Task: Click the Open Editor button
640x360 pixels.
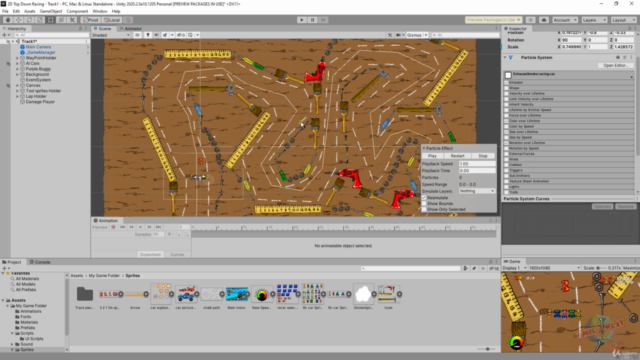Action: click(616, 65)
